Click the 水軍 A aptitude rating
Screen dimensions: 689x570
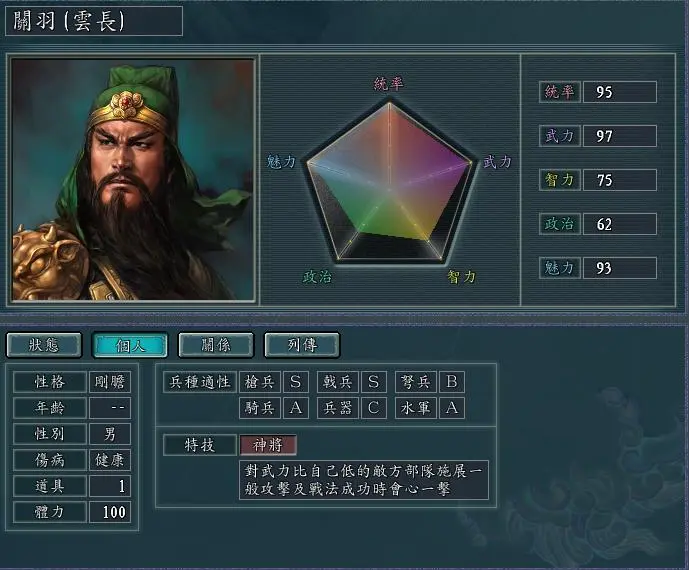pyautogui.click(x=451, y=408)
